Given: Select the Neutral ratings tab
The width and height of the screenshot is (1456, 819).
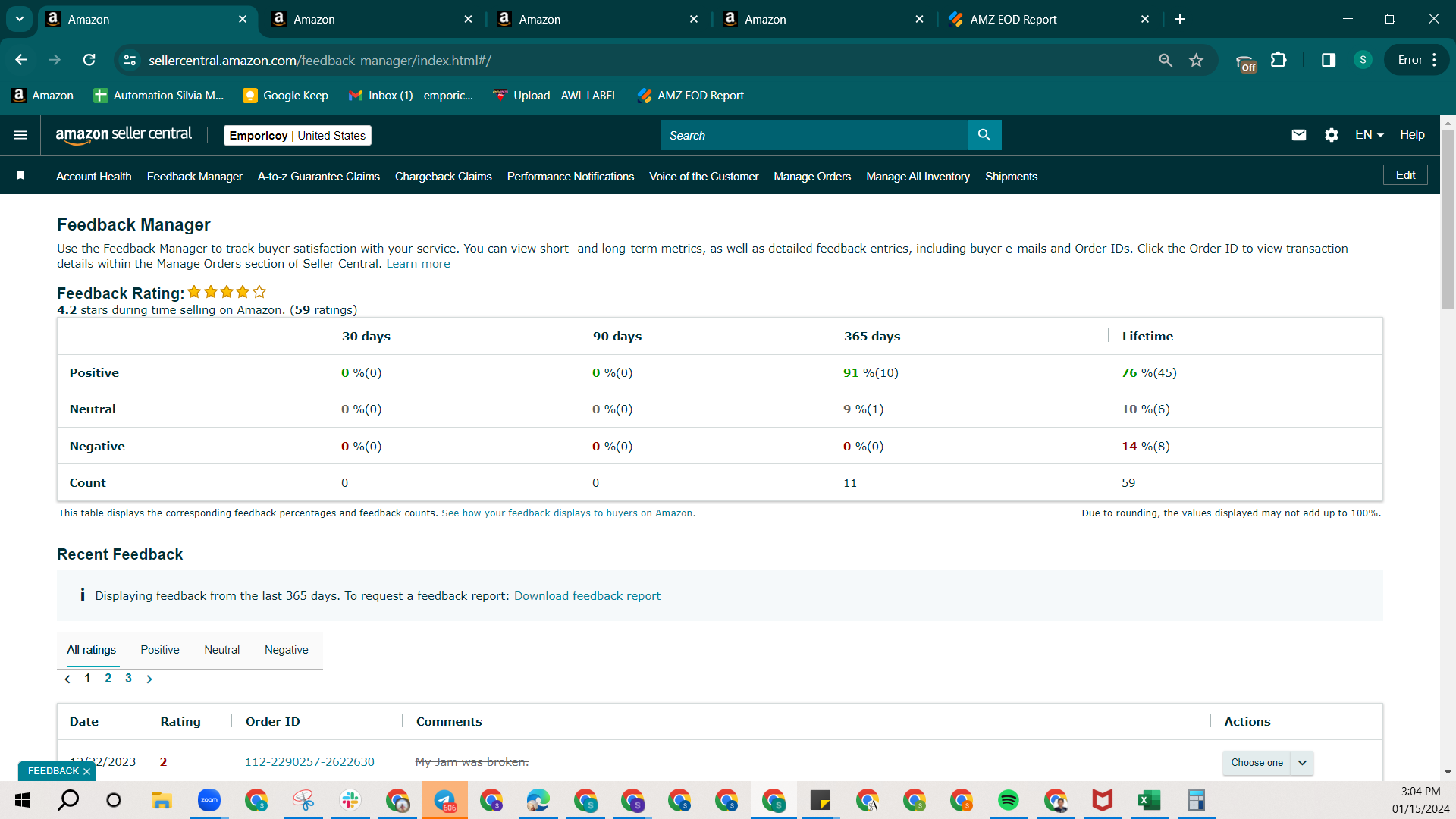Looking at the screenshot, I should pos(221,650).
